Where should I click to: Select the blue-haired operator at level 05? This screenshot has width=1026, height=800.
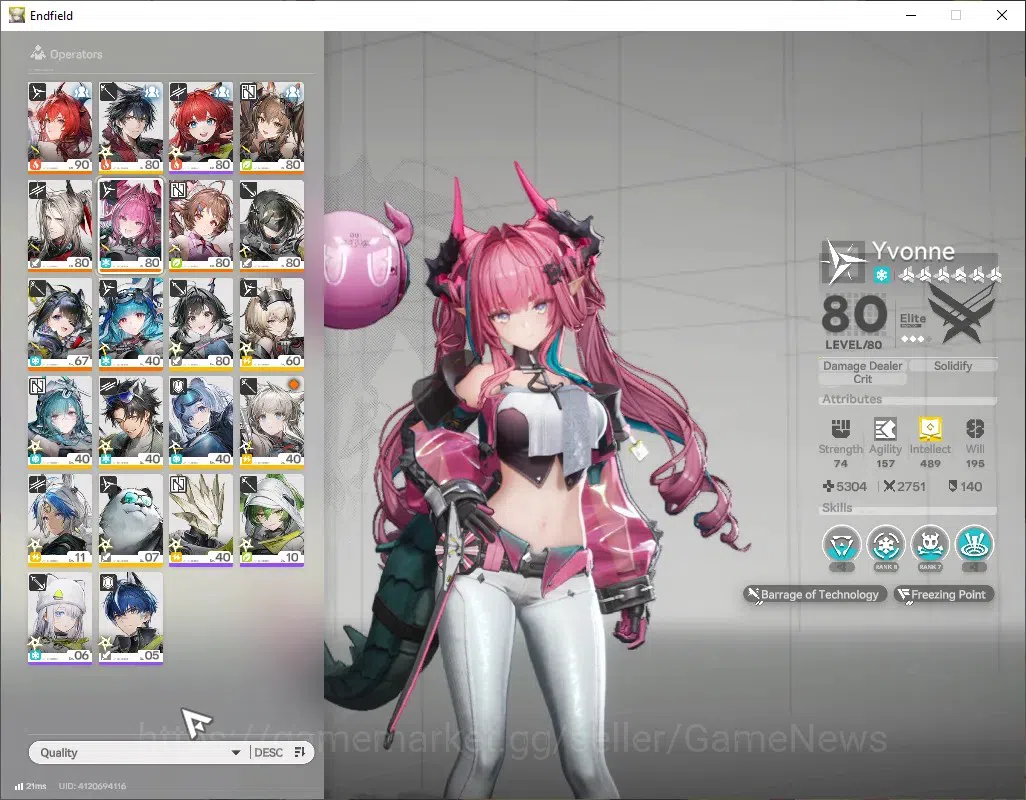(x=130, y=617)
